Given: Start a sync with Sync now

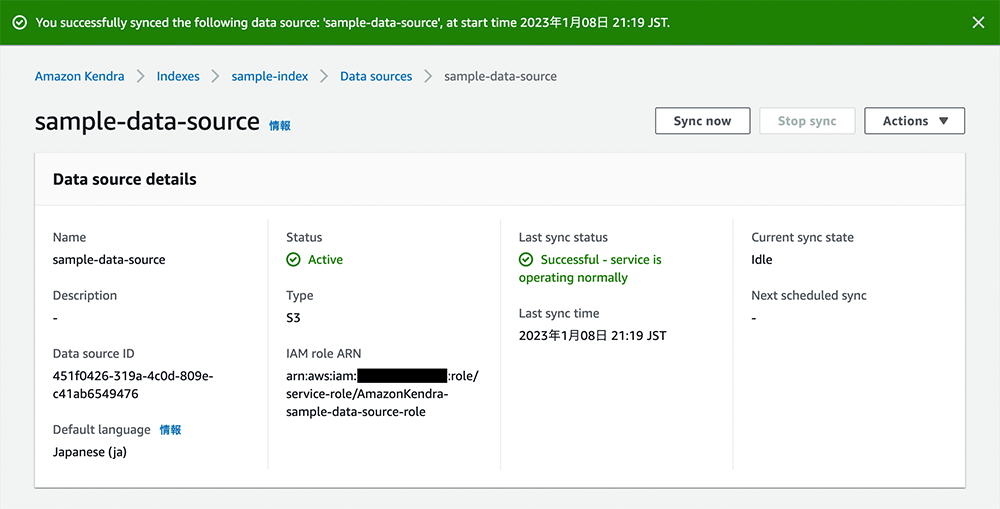Looking at the screenshot, I should 702,121.
